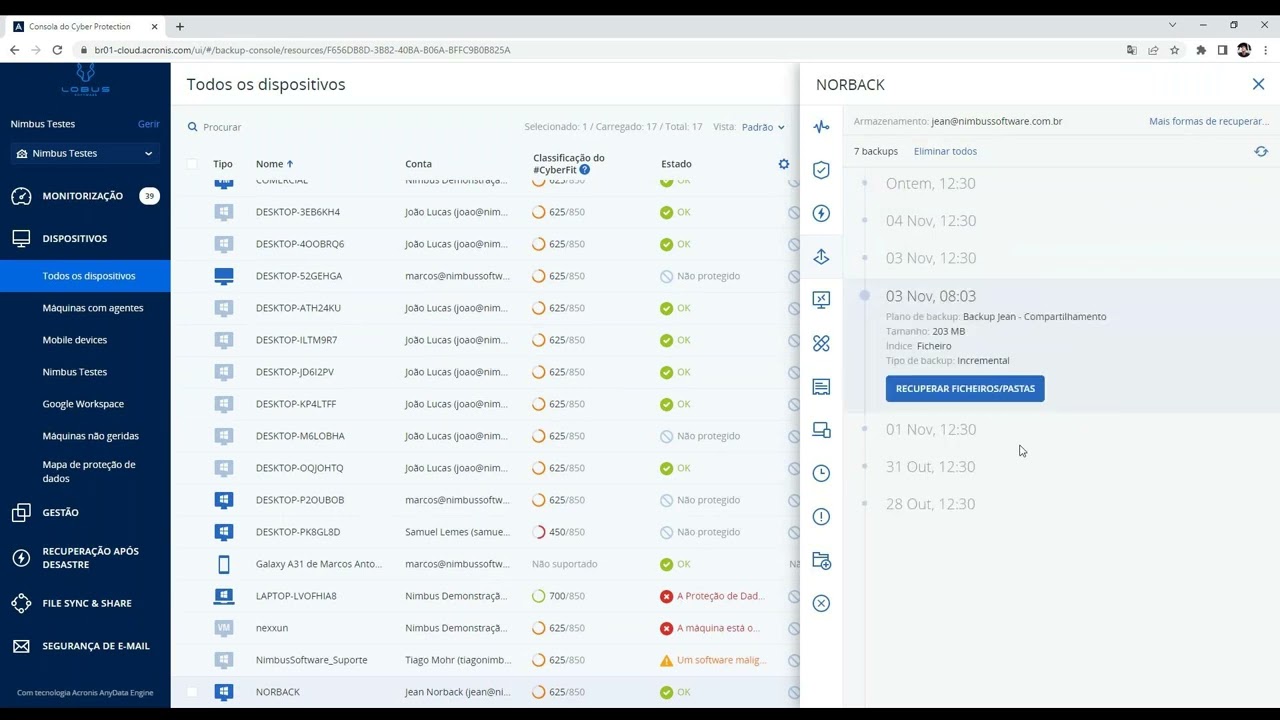The height and width of the screenshot is (720, 1280).
Task: Open a new browser tab
Action: (180, 26)
